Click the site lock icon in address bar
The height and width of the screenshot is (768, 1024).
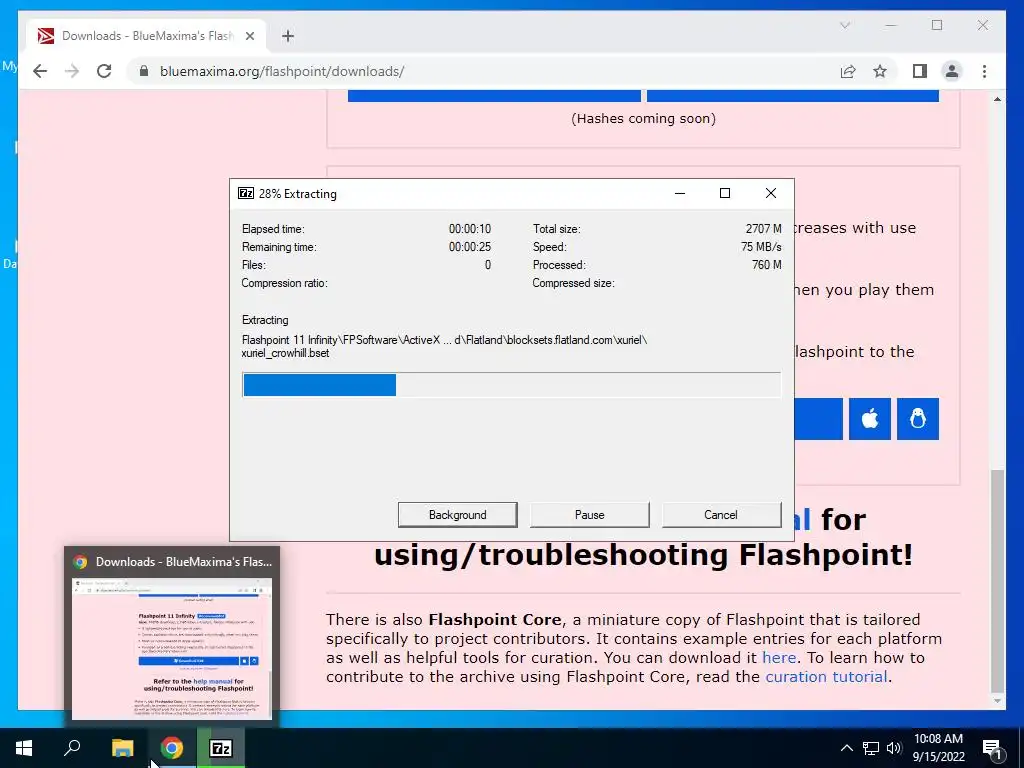[144, 71]
